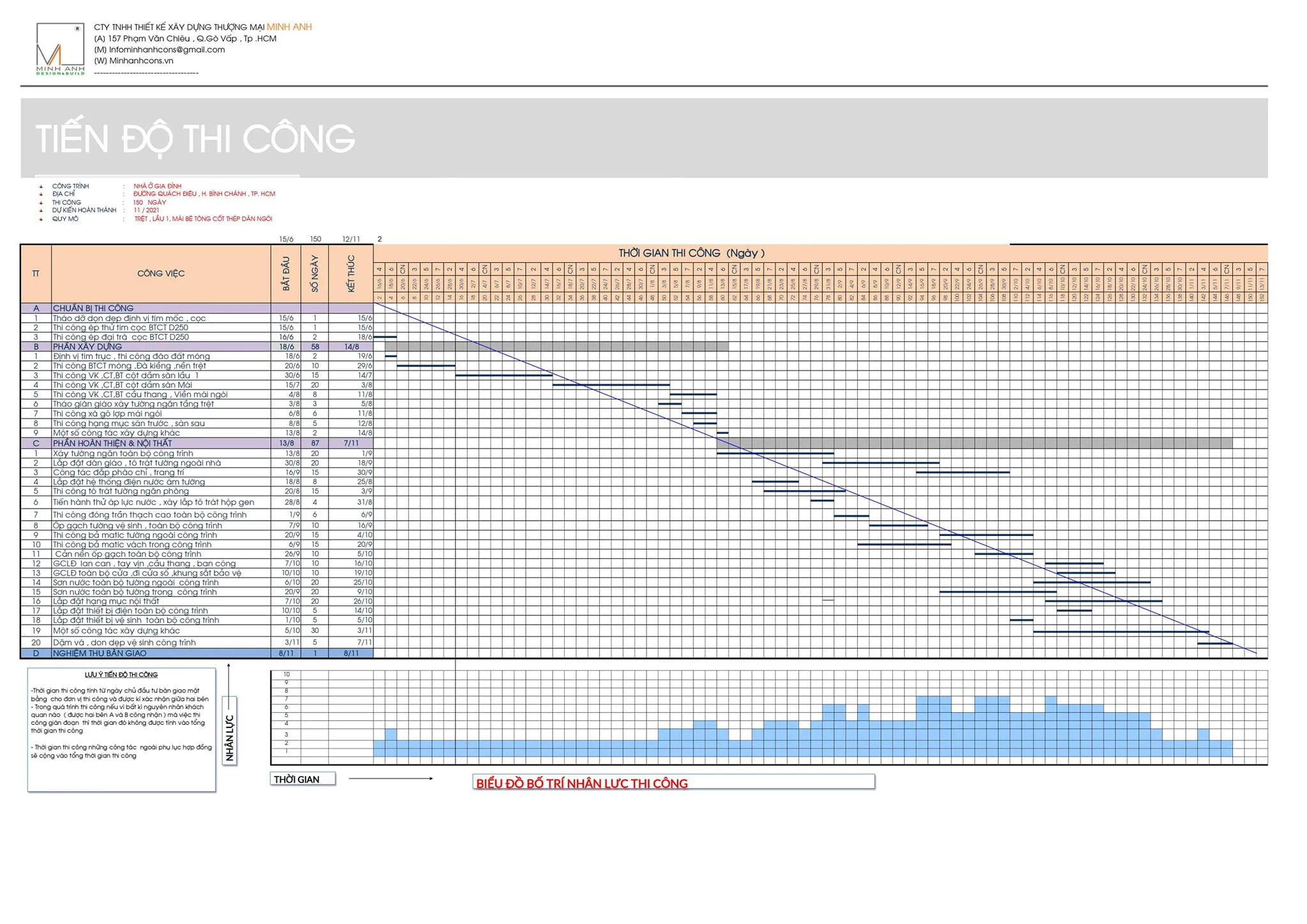Open the Infominhanhcons@gmail.com email address
1307x924 pixels.
[x=167, y=50]
